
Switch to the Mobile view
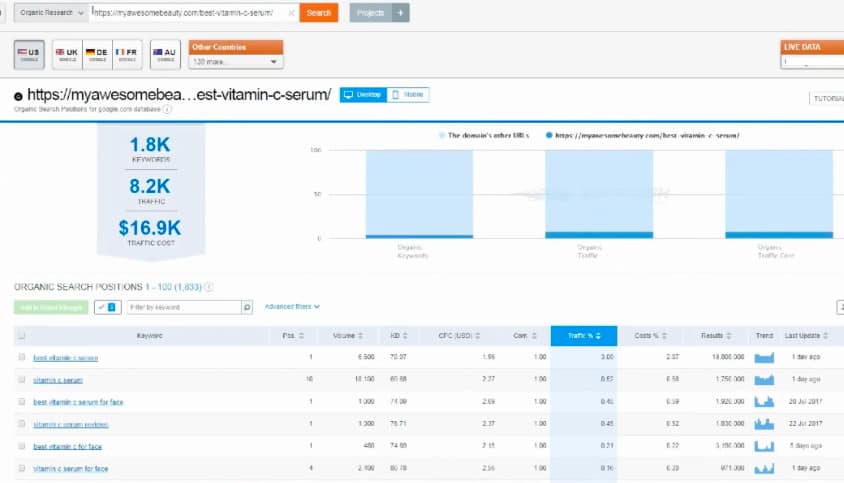(407, 95)
